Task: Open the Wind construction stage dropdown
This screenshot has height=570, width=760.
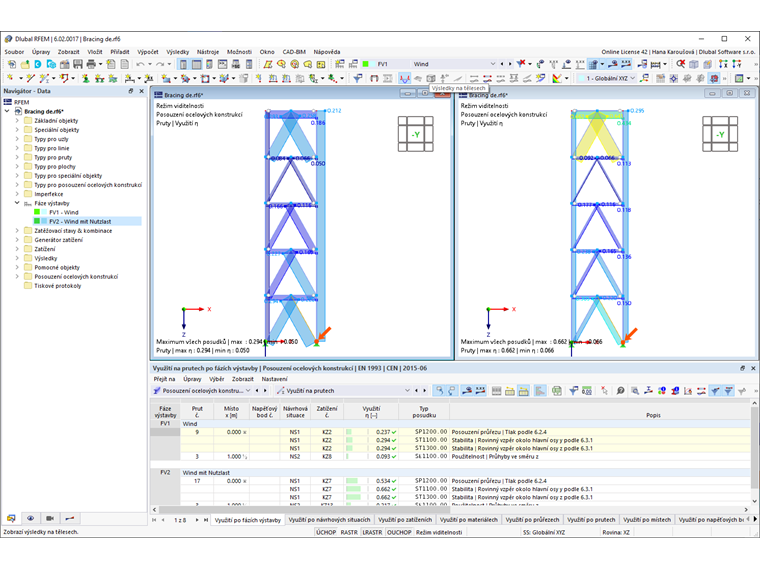Action: [x=493, y=64]
